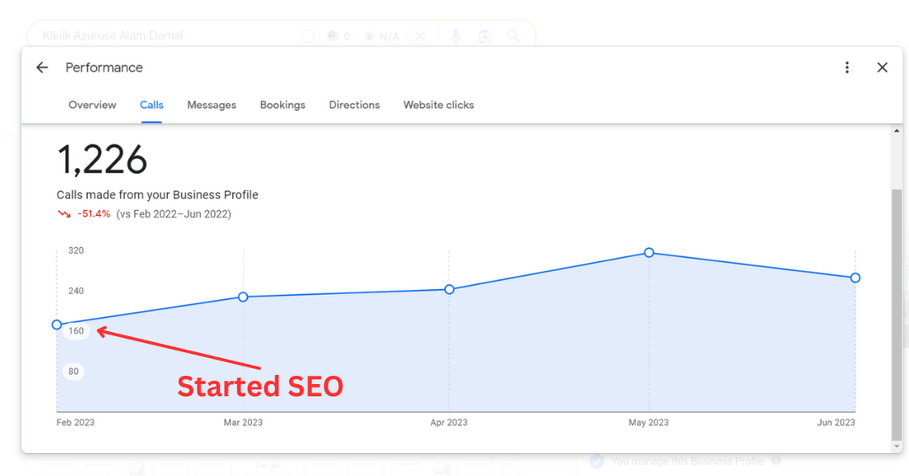Switch to the Directions tab
Viewport: 909px width, 476px height.
(354, 105)
